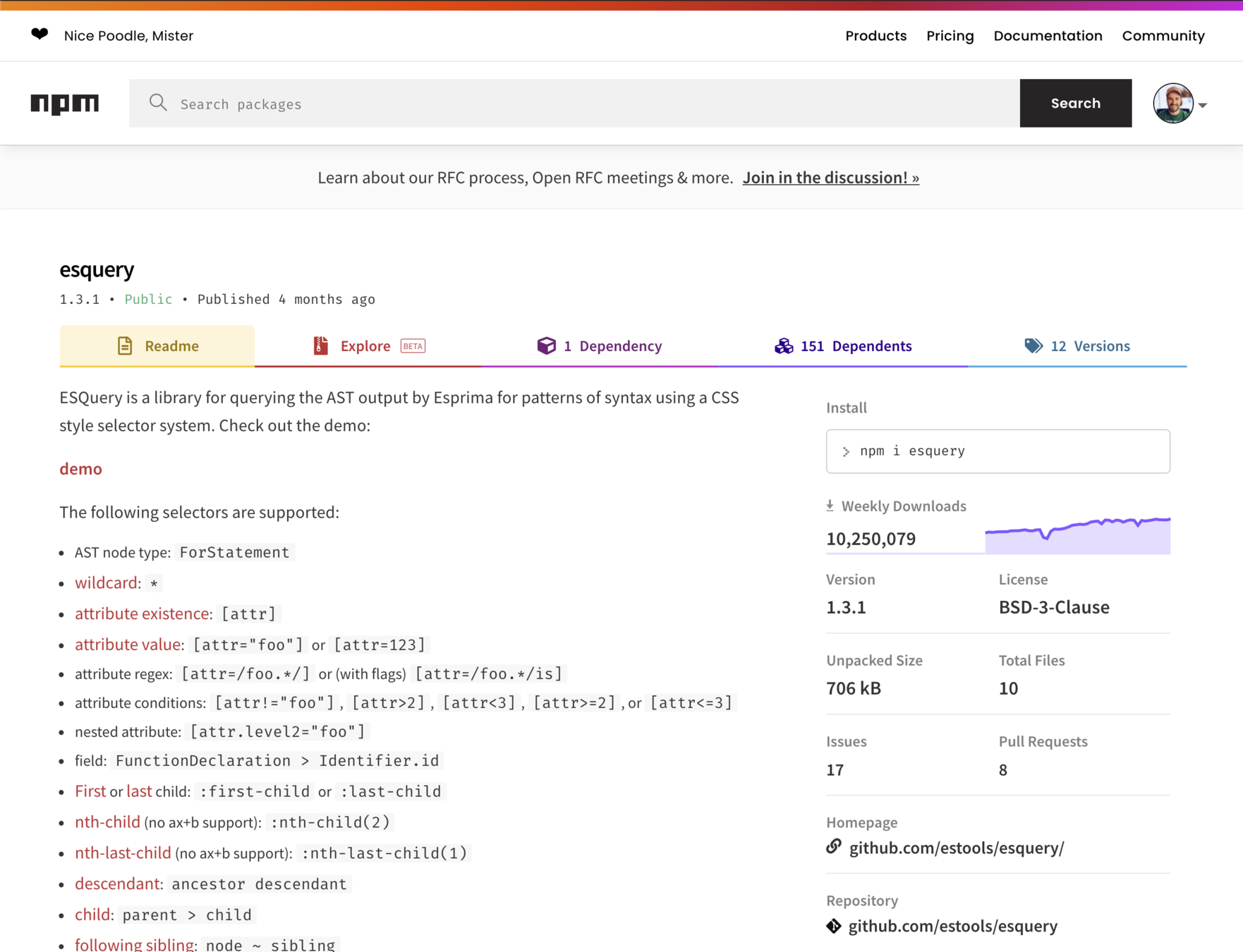Click the Version value 1.3.1 in sidebar
This screenshot has width=1243, height=952.
(x=846, y=607)
